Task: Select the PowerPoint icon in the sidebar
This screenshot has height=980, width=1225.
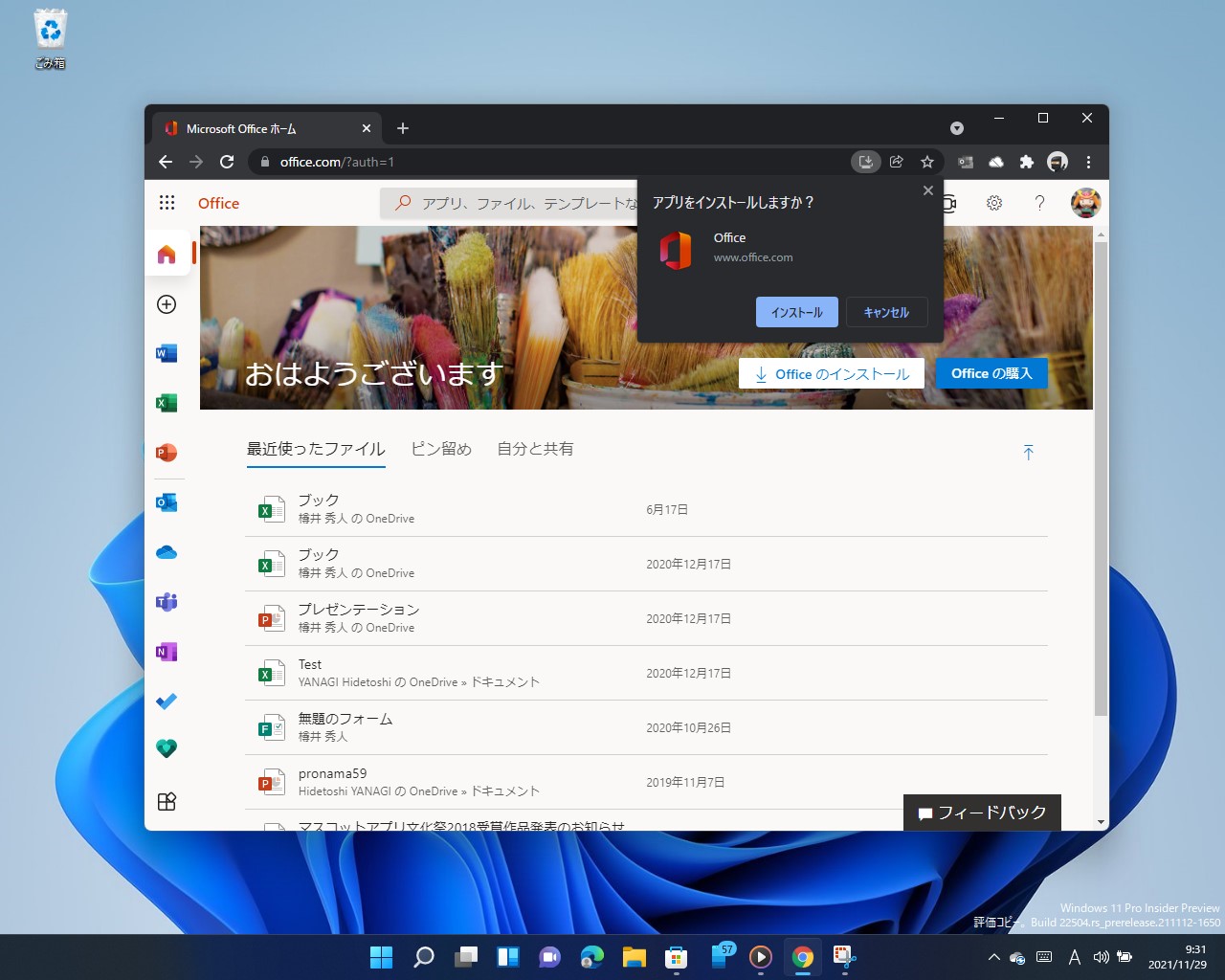Action: (x=167, y=453)
